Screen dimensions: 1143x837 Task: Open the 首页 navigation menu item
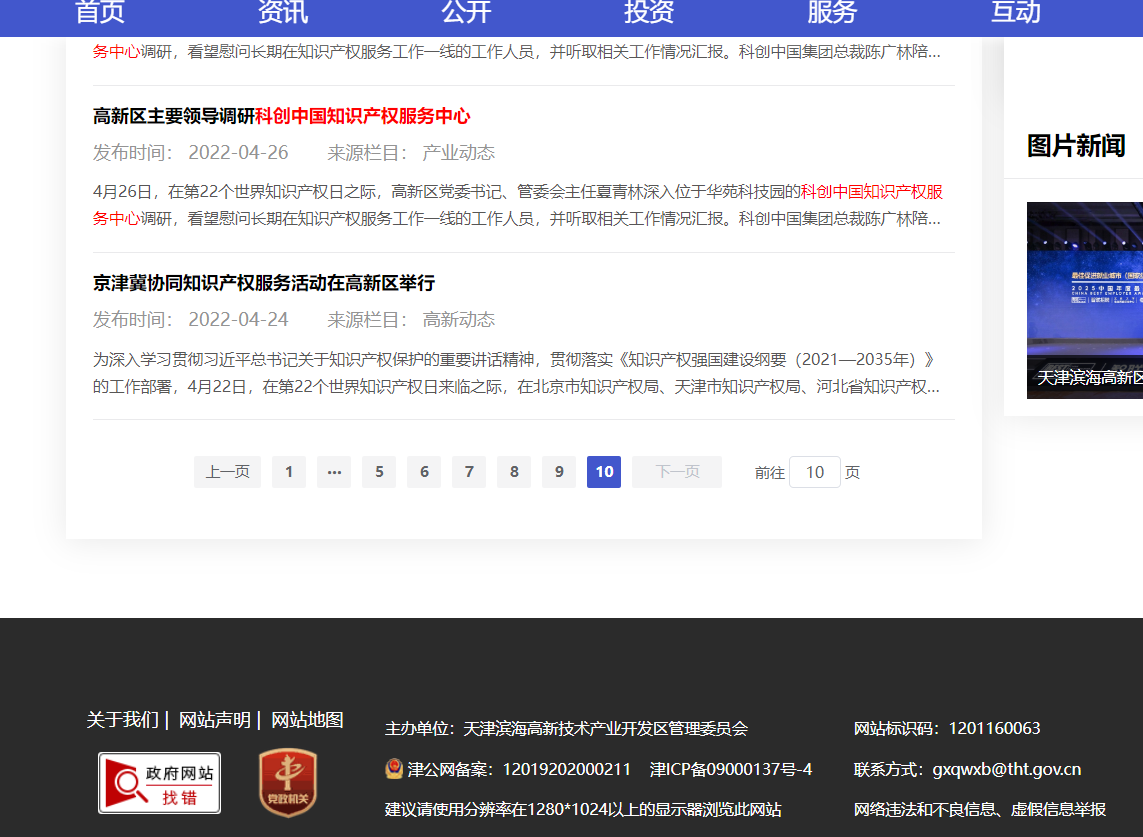pos(100,13)
